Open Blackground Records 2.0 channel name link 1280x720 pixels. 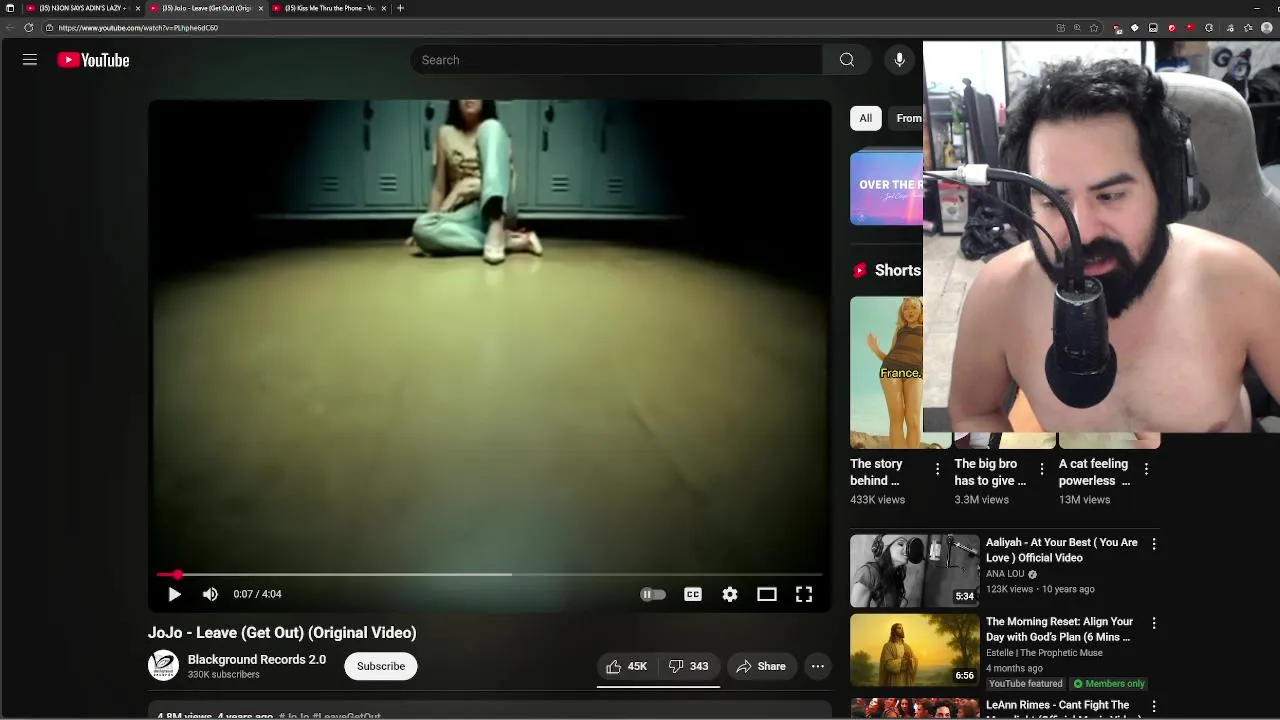257,659
